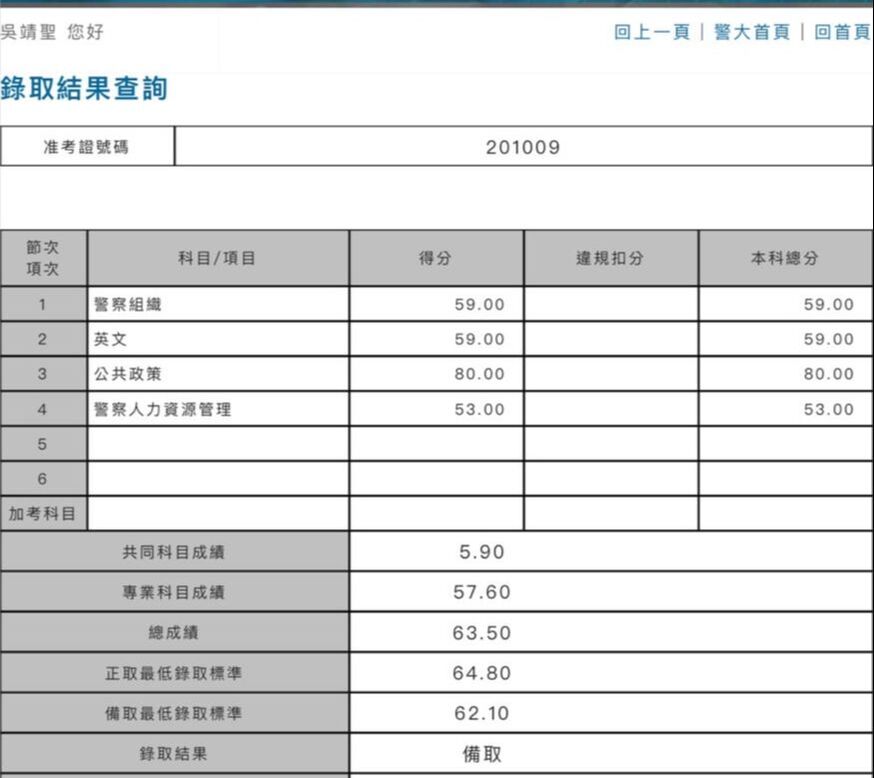The image size is (874, 778).
Task: Click the 科目/項目 column header
Action: click(216, 256)
